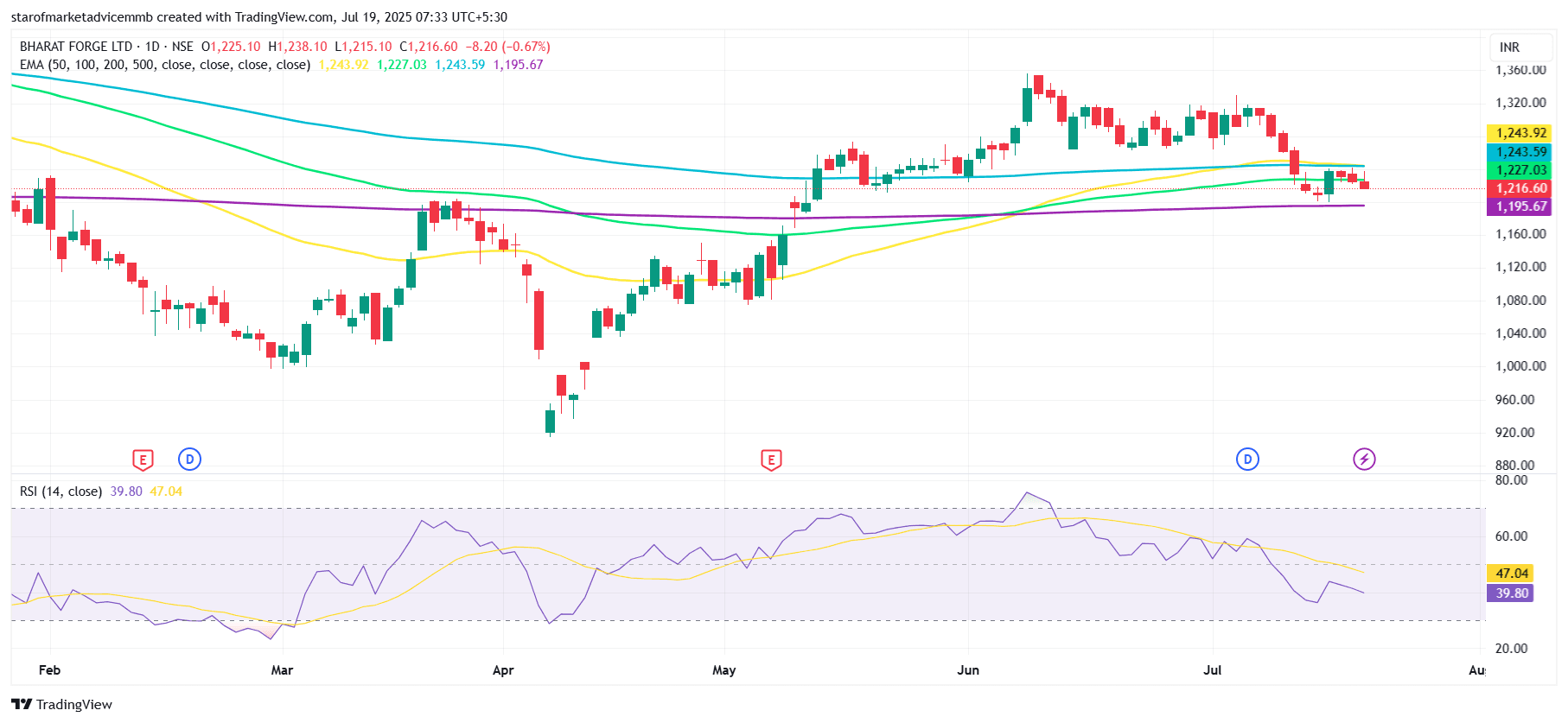Click the yellow 47.04 RSI axis label
Screen dimensions: 1568x723
point(1511,574)
